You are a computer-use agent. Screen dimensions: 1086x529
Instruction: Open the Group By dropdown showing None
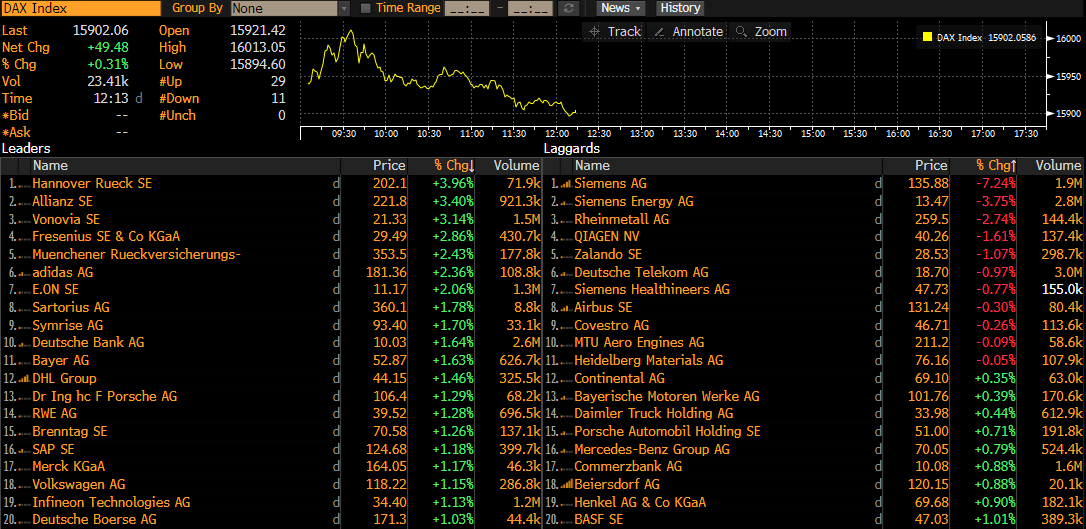pos(291,8)
